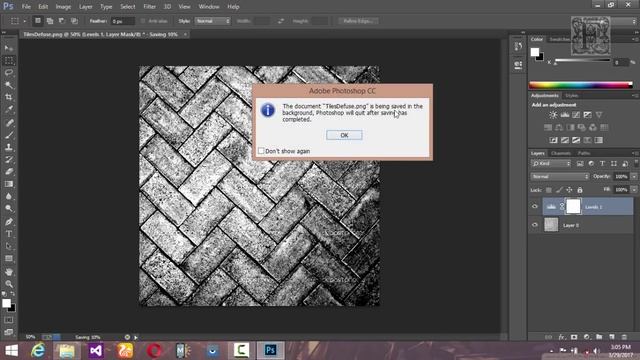Select the Gradient tool
The height and width of the screenshot is (360, 640).
9,184
